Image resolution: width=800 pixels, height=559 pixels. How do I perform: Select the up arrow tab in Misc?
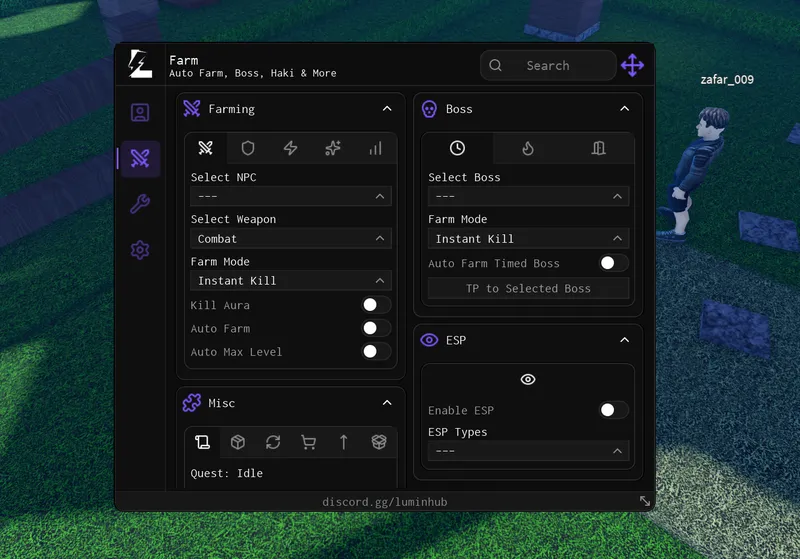(343, 442)
